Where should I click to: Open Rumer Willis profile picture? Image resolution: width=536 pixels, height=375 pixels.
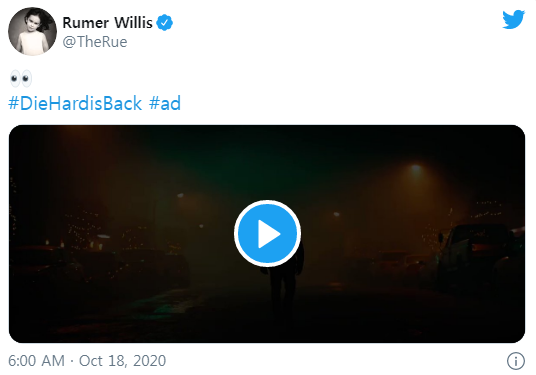tap(32, 31)
